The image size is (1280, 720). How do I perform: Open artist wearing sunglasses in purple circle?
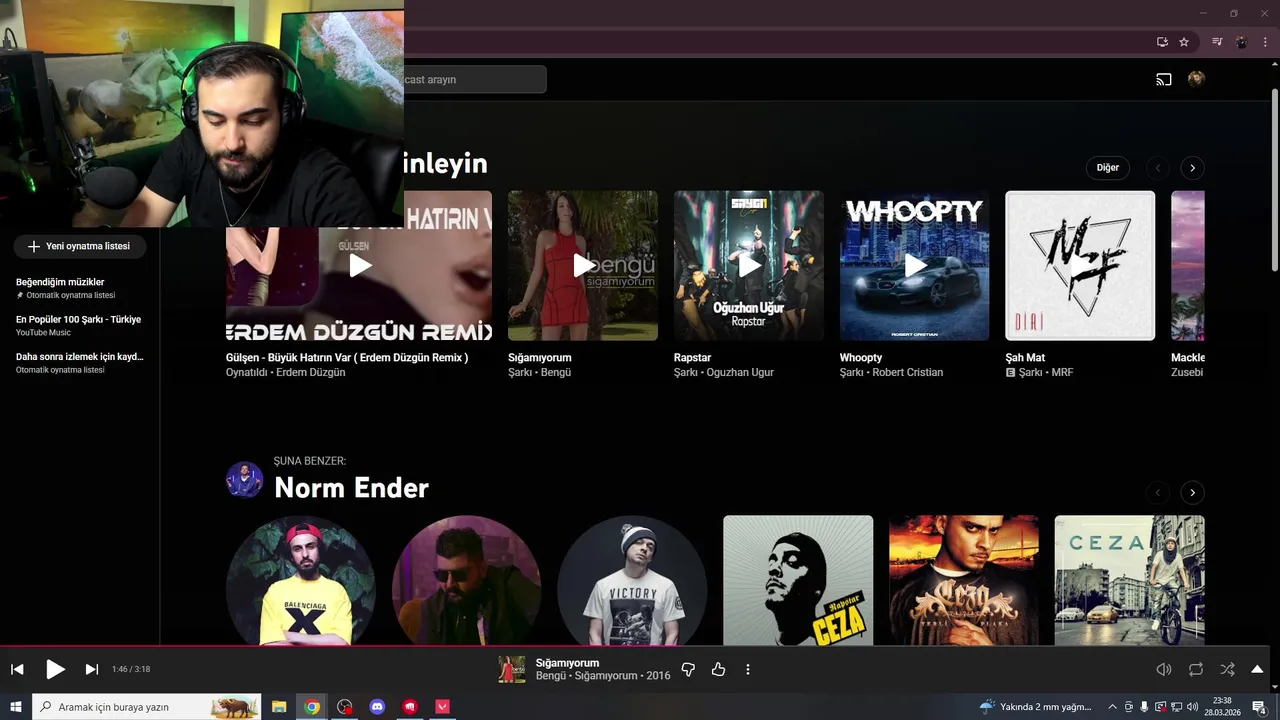click(467, 581)
